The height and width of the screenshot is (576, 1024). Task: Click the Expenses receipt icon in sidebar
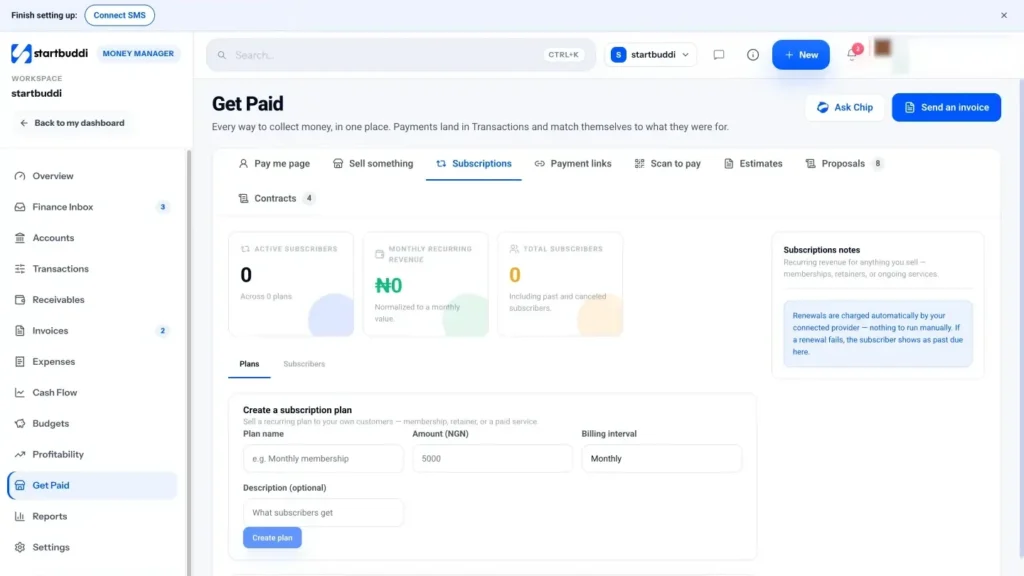pyautogui.click(x=20, y=362)
